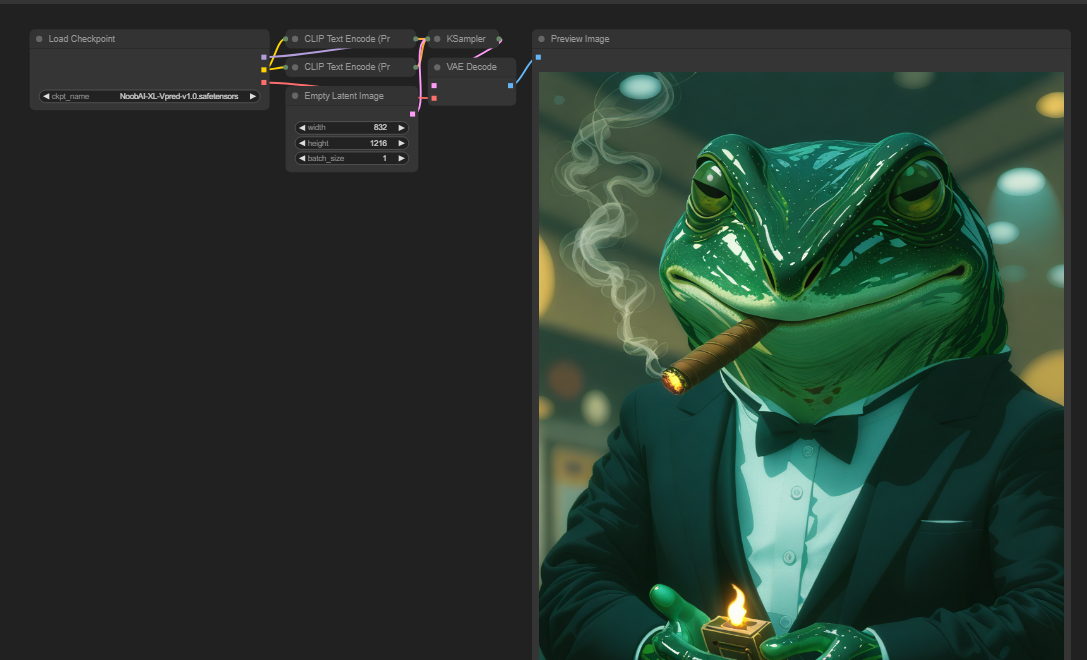The height and width of the screenshot is (660, 1087).
Task: Click the blue images input slot on Preview Image
Action: 538,57
